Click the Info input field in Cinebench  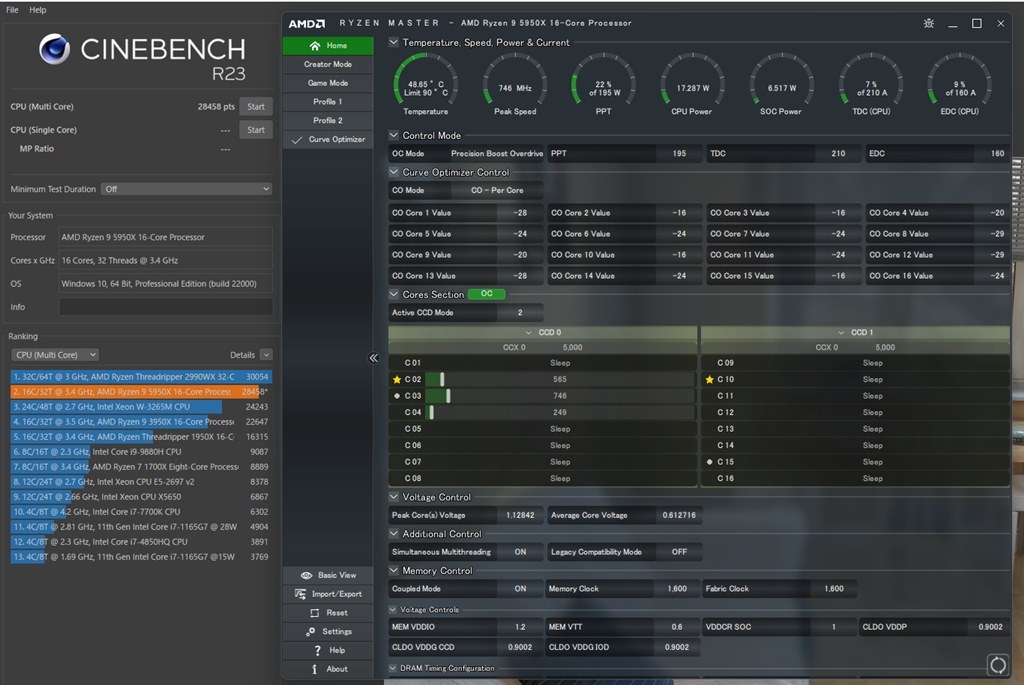point(166,307)
